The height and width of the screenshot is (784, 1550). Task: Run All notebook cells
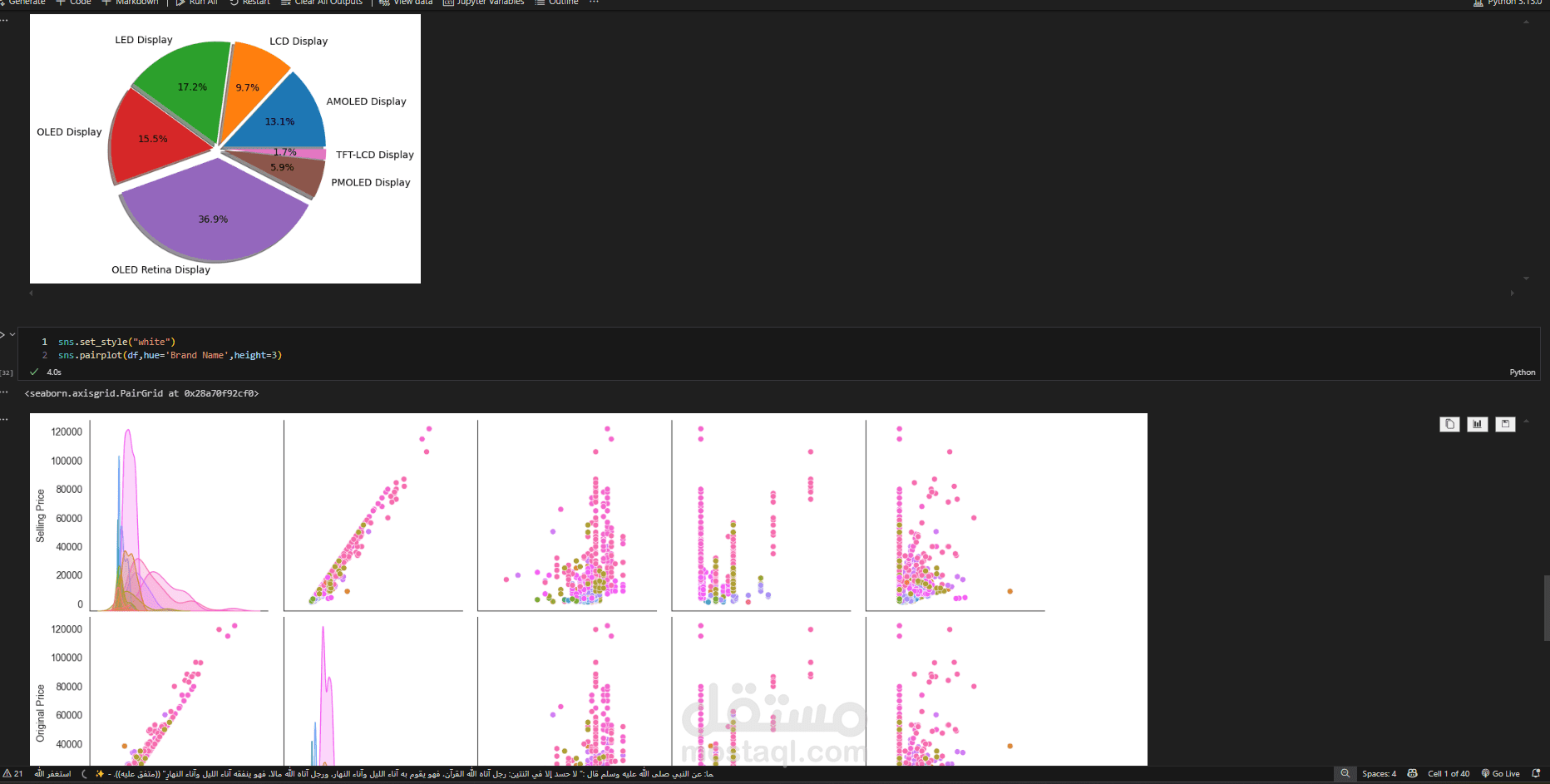point(196,2)
